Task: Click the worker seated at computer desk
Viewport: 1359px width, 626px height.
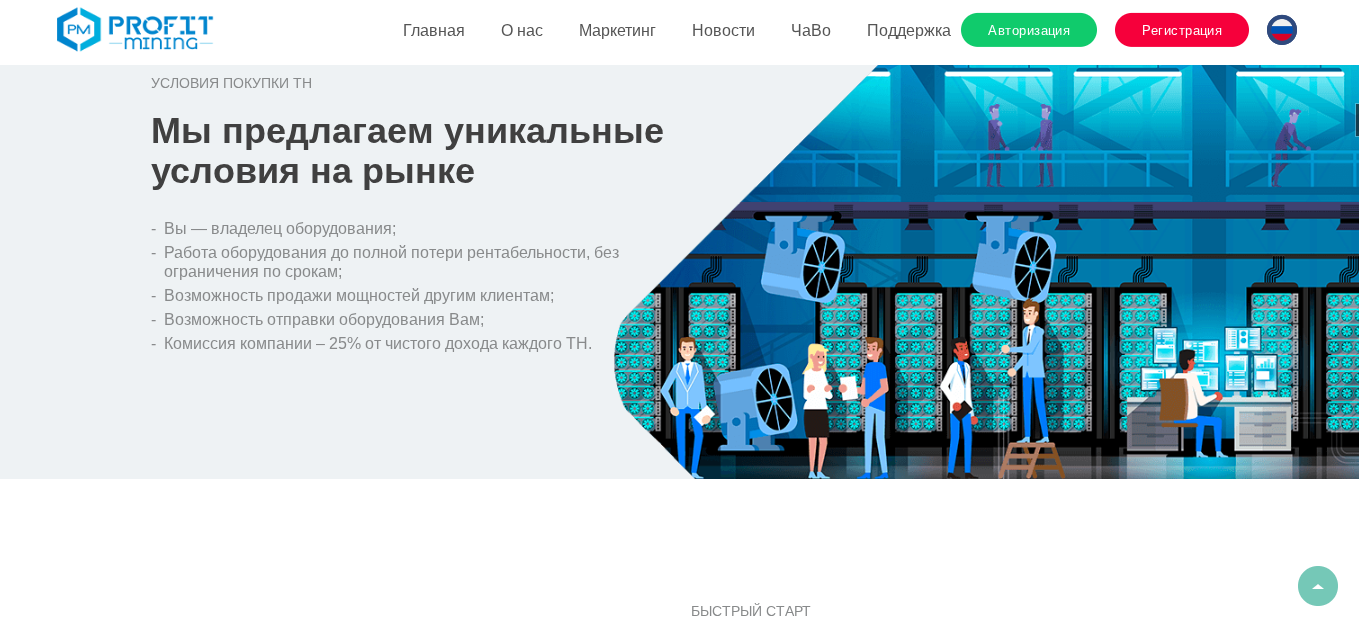Action: [1193, 401]
